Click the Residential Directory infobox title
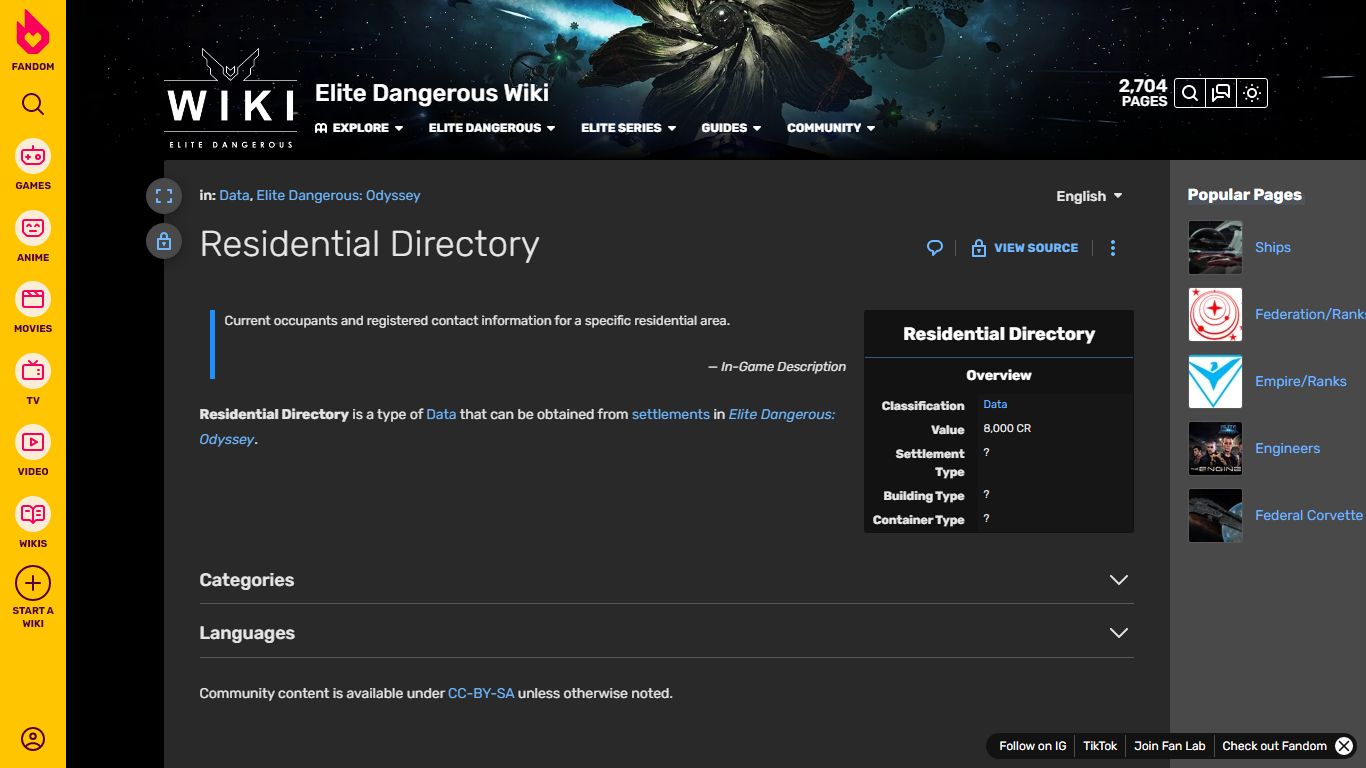Viewport: 1366px width, 768px height. (x=999, y=334)
